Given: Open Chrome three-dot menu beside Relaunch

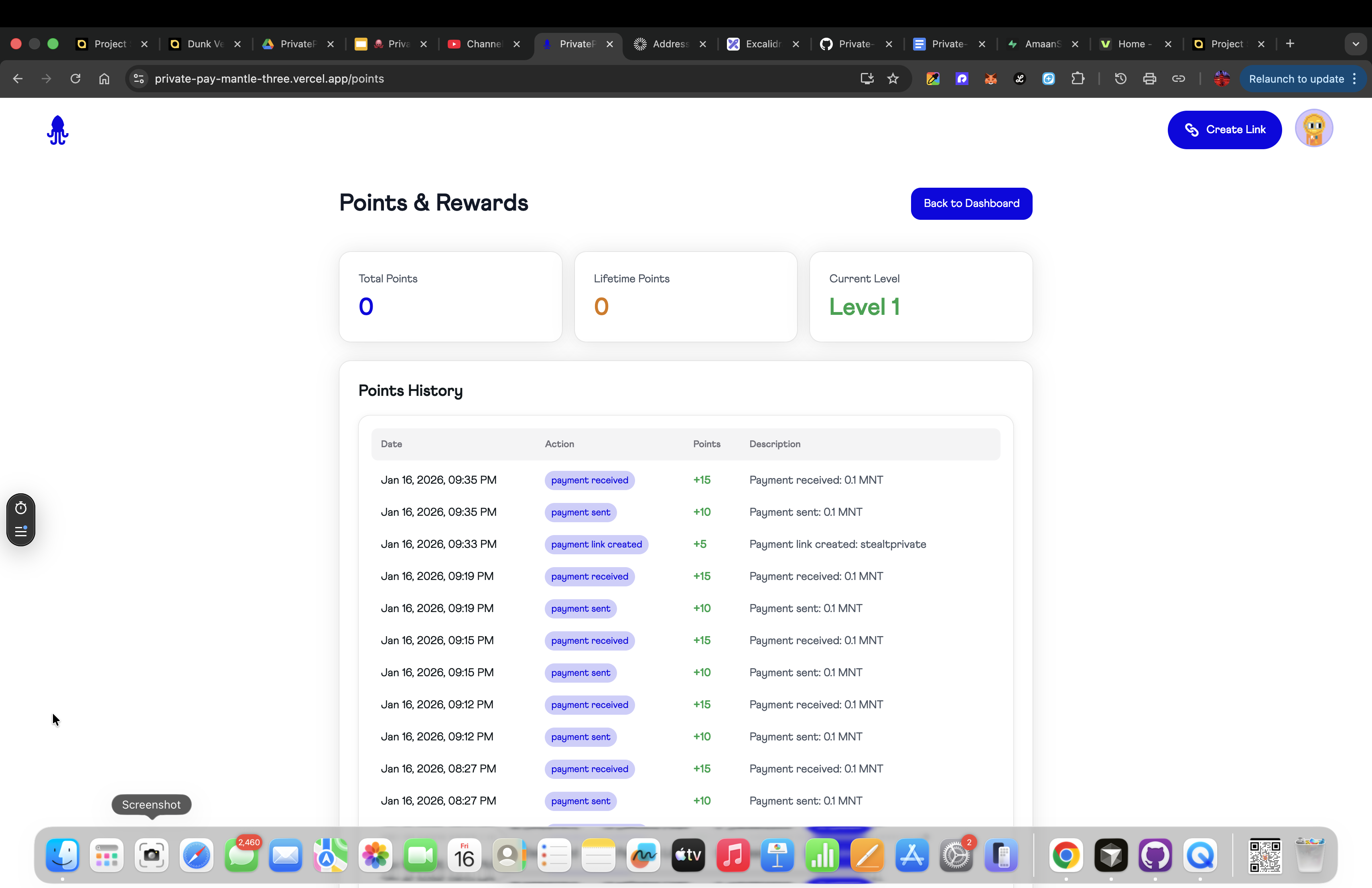Looking at the screenshot, I should click(x=1354, y=79).
